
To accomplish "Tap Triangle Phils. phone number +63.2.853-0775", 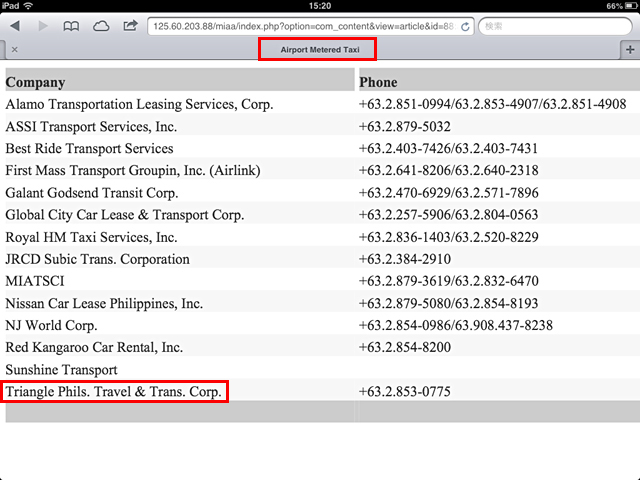I will [404, 392].
